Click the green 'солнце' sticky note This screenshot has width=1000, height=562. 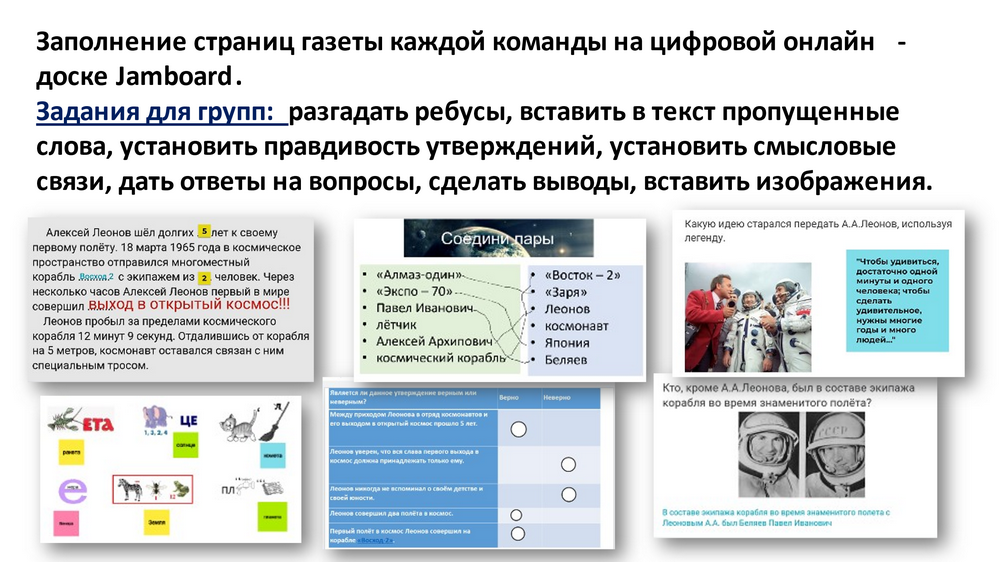coord(185,443)
